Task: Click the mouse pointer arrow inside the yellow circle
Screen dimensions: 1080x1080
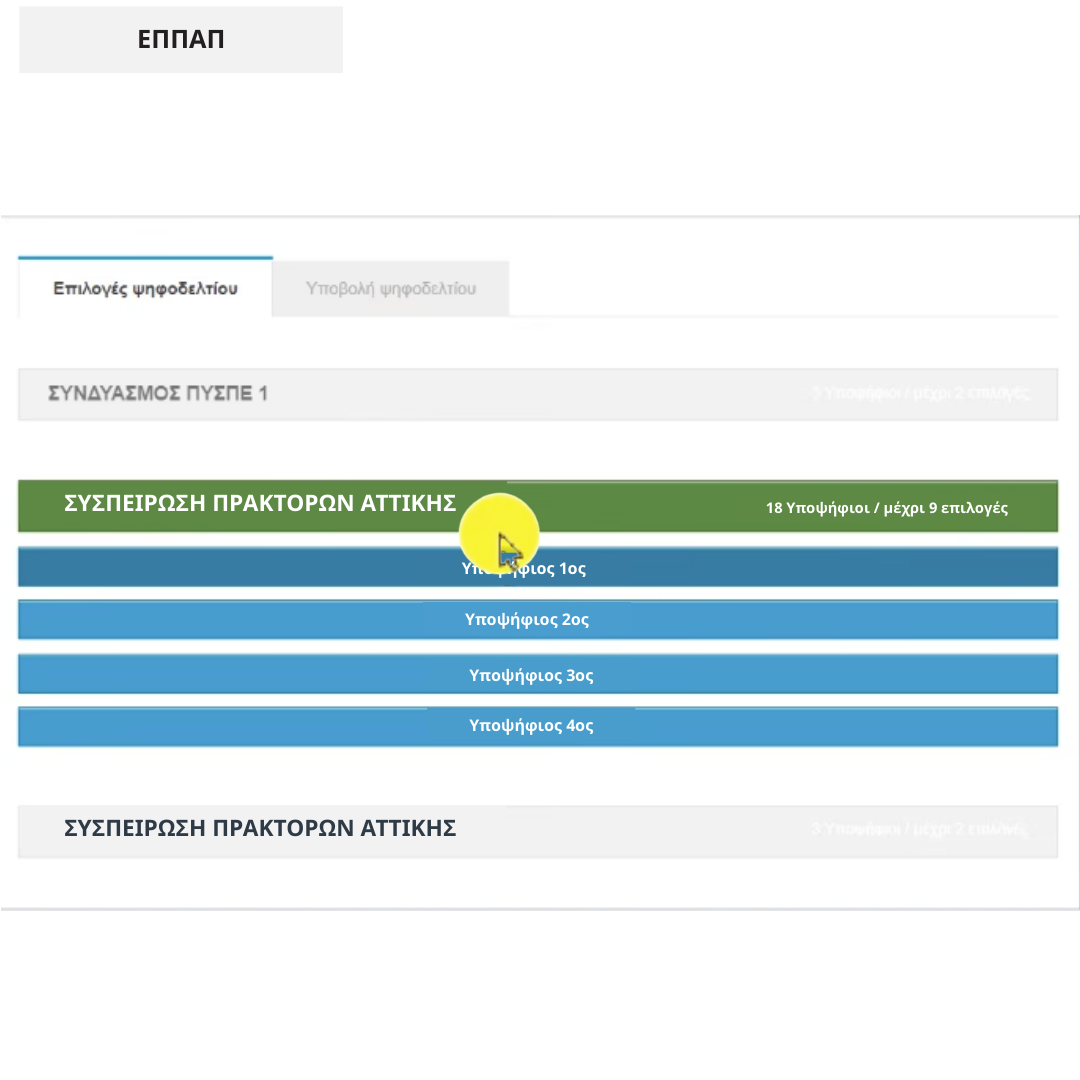Action: pyautogui.click(x=509, y=550)
